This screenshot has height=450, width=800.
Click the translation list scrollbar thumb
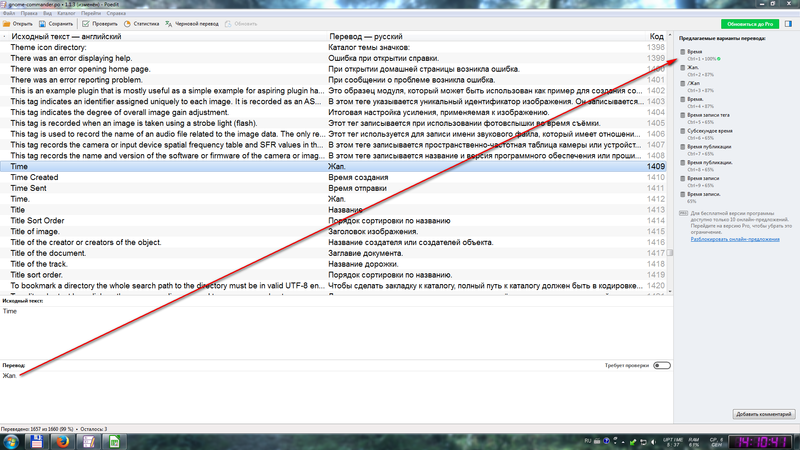pos(670,253)
